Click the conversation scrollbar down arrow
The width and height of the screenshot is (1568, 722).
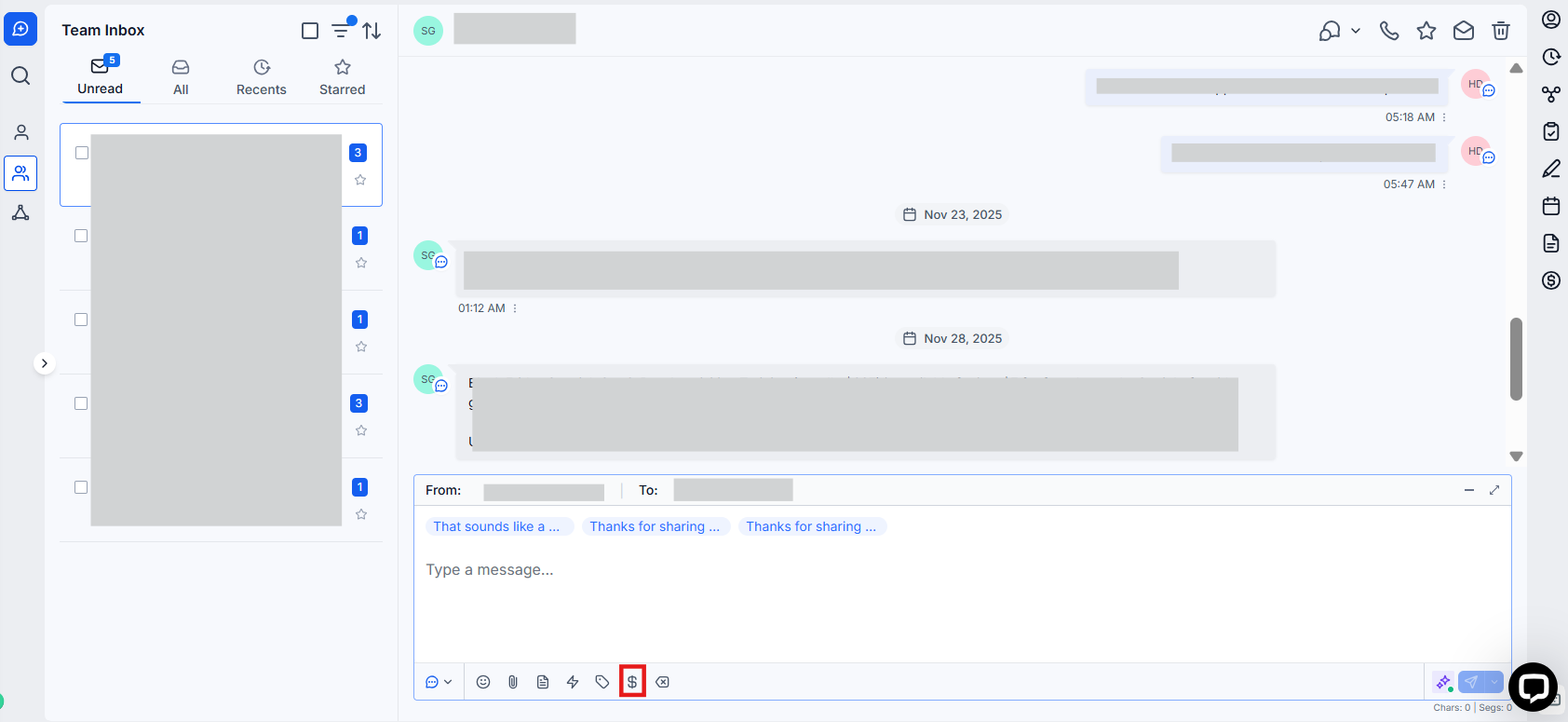click(x=1516, y=456)
